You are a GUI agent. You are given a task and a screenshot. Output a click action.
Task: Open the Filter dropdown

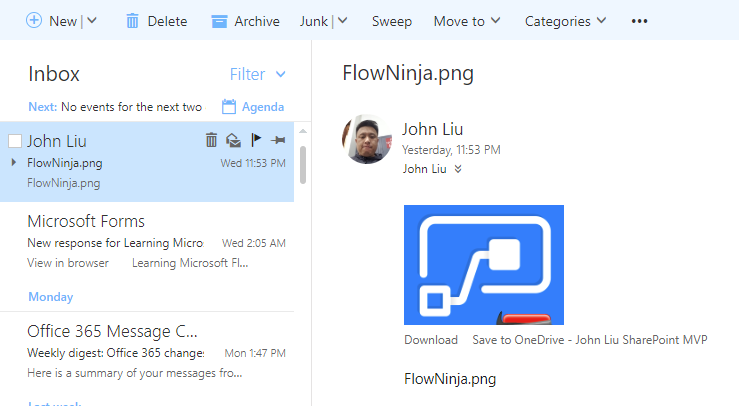pyautogui.click(x=257, y=74)
